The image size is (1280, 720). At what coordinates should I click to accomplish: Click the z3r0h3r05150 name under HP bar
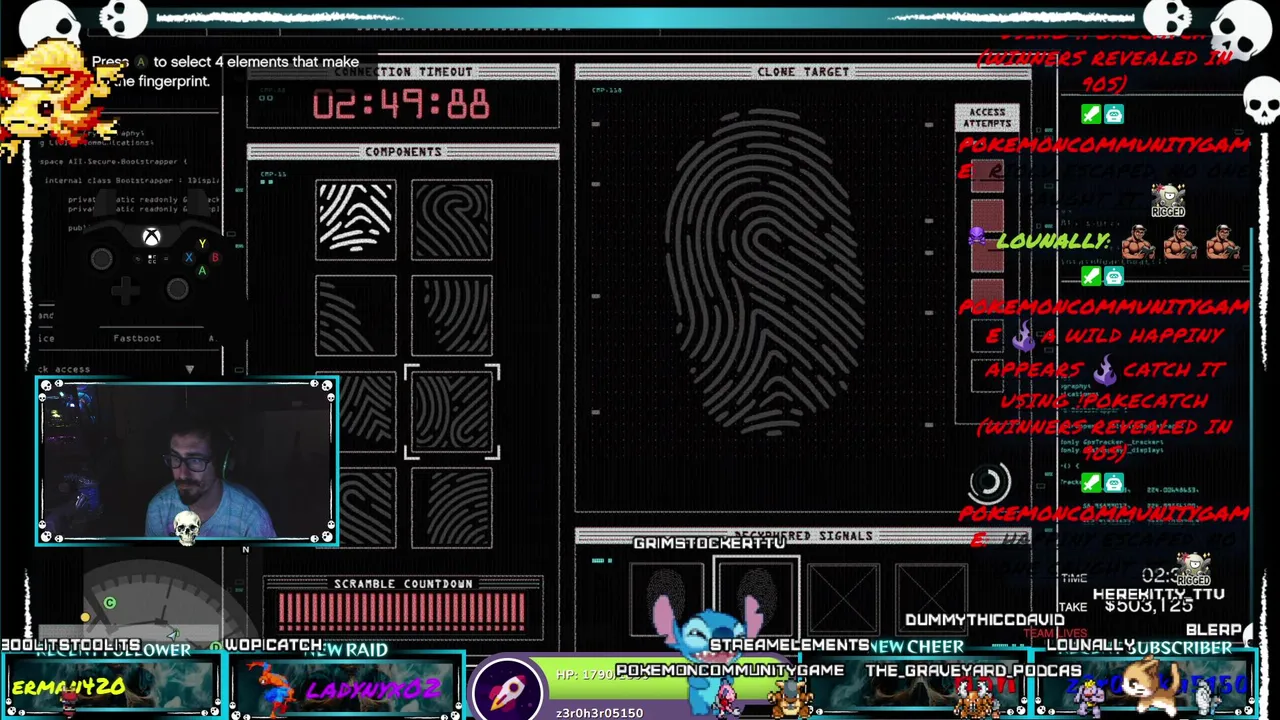click(599, 713)
